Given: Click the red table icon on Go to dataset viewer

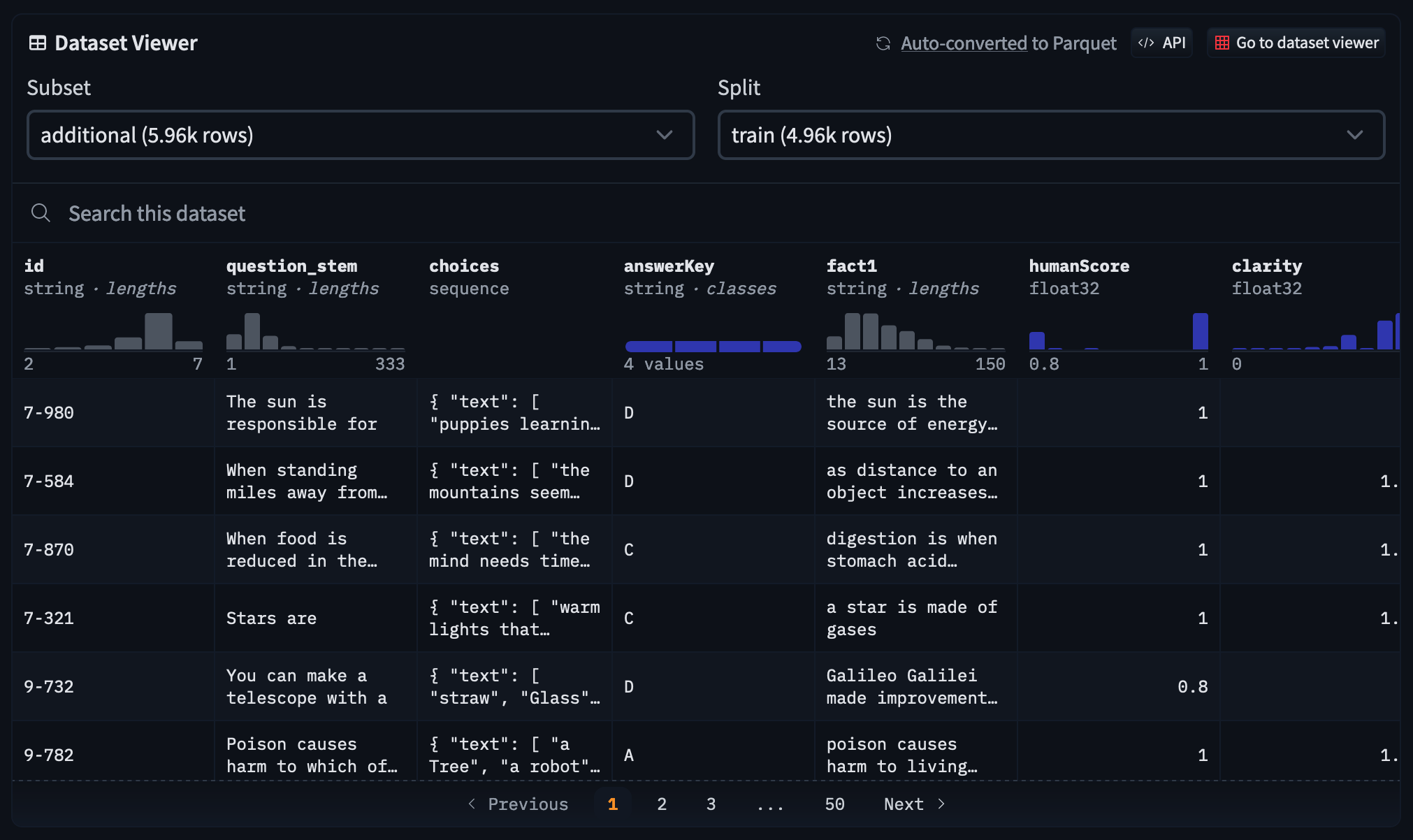Looking at the screenshot, I should tap(1222, 43).
